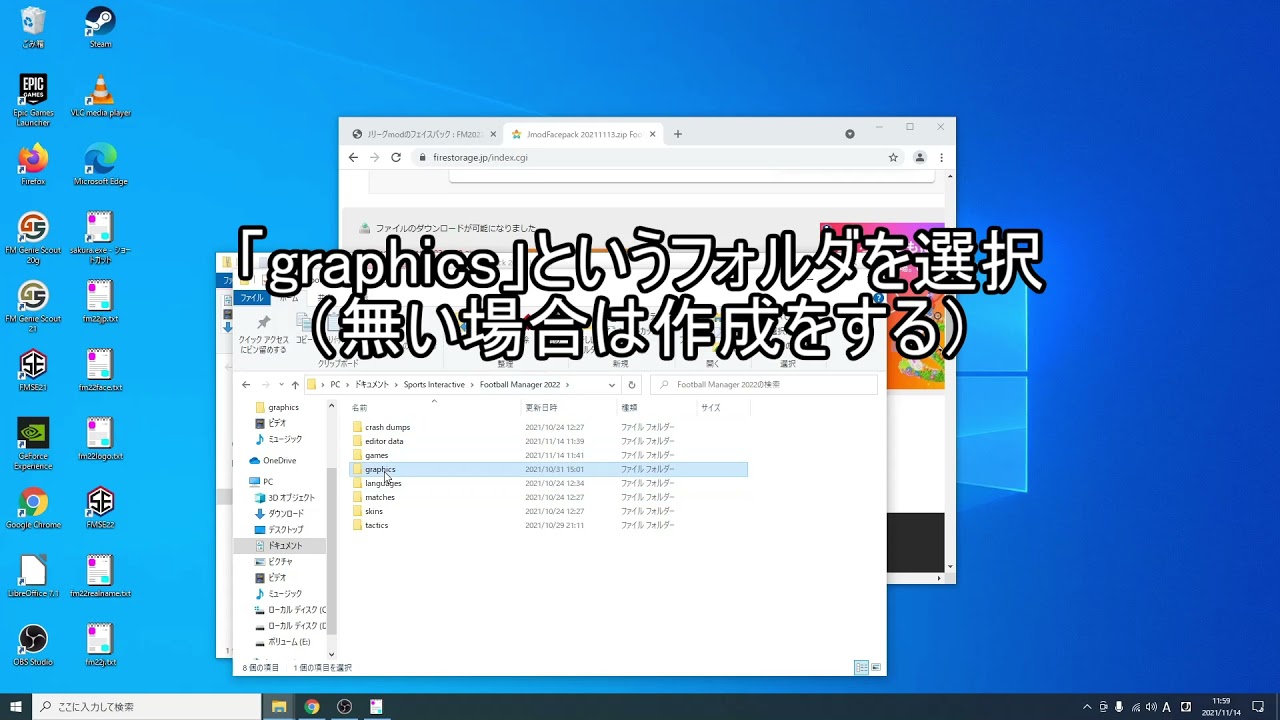The image size is (1280, 720).
Task: Bookmark this page with the star icon
Action: 893,157
